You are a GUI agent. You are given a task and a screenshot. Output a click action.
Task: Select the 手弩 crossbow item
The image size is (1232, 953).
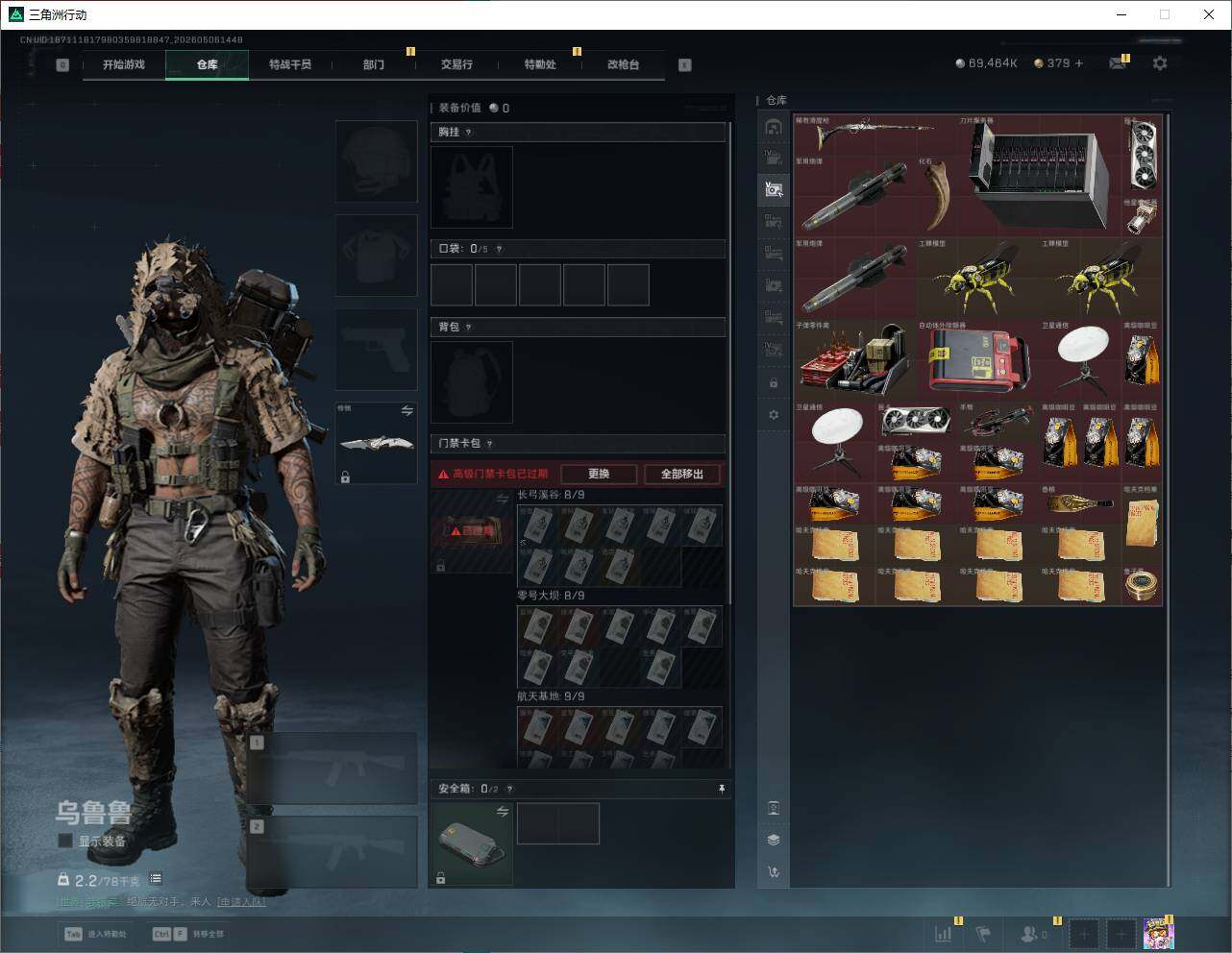tap(998, 422)
